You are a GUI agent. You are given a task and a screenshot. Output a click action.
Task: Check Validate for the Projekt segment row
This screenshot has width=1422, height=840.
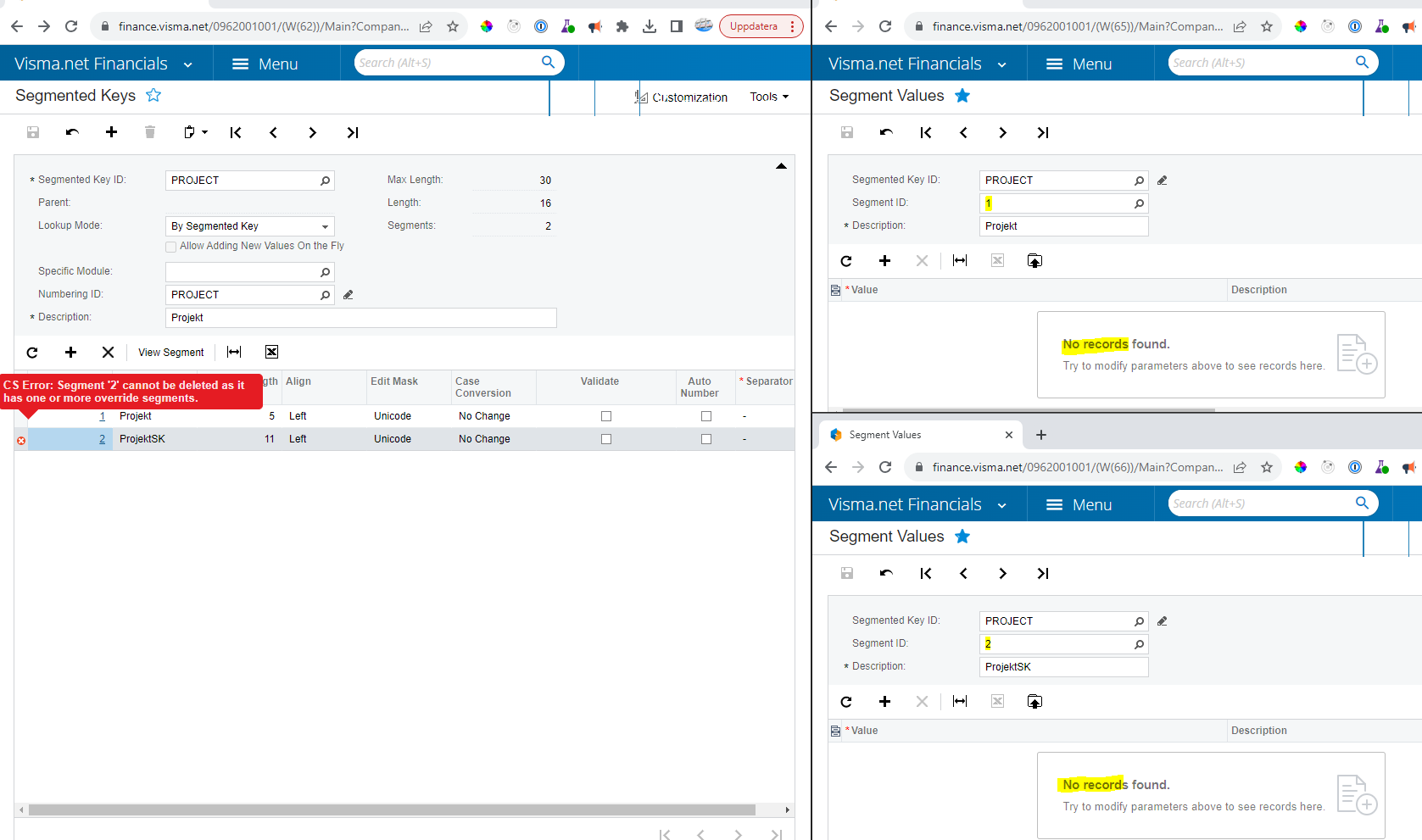pos(605,415)
